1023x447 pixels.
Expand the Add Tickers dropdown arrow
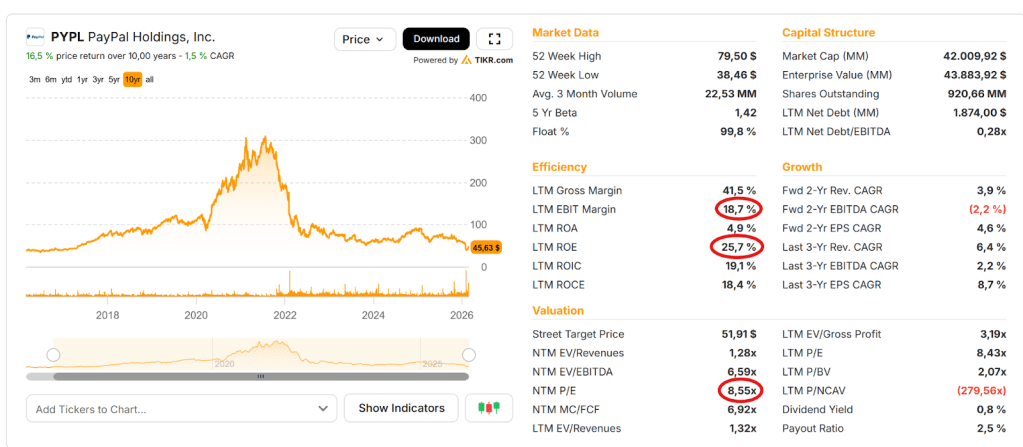click(321, 408)
